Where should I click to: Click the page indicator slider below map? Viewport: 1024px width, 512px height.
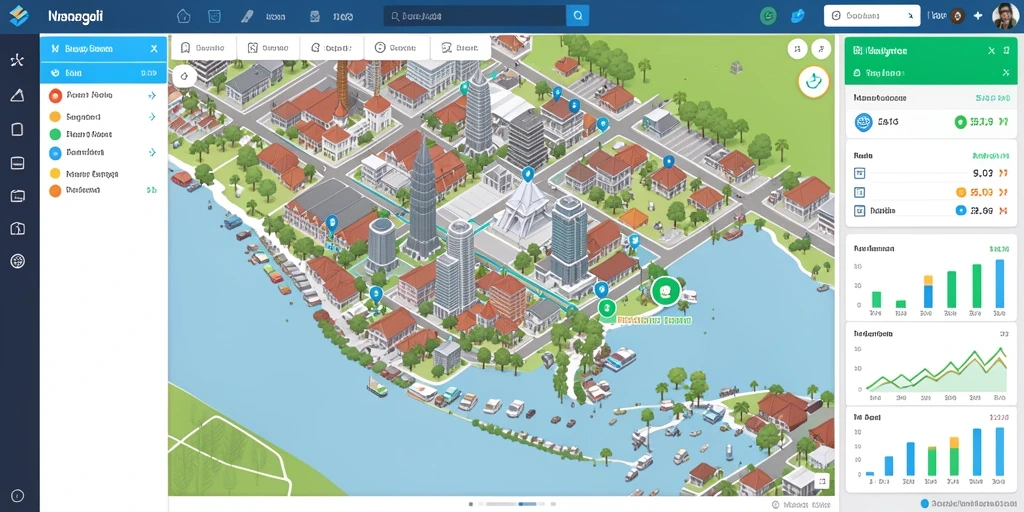[513, 504]
